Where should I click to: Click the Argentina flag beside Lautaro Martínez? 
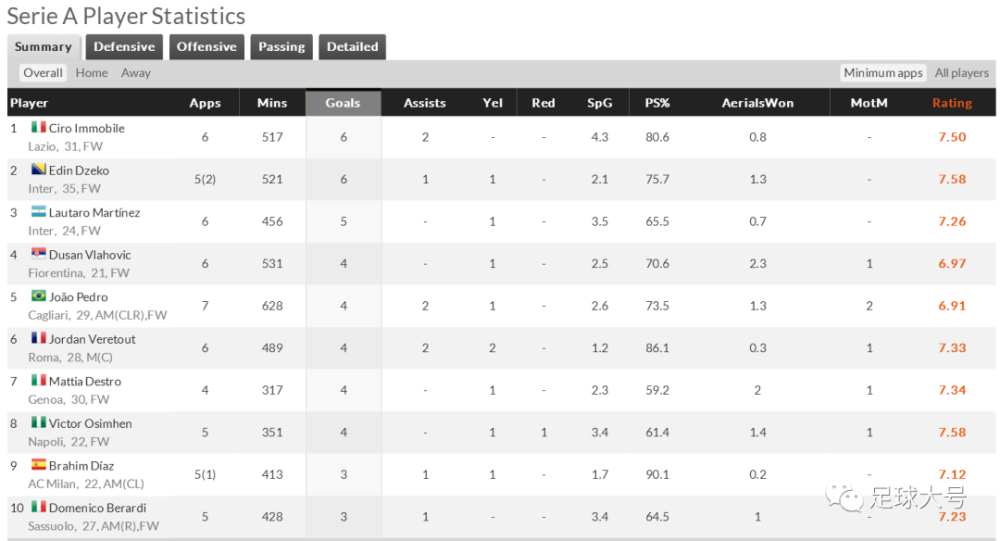(38, 211)
